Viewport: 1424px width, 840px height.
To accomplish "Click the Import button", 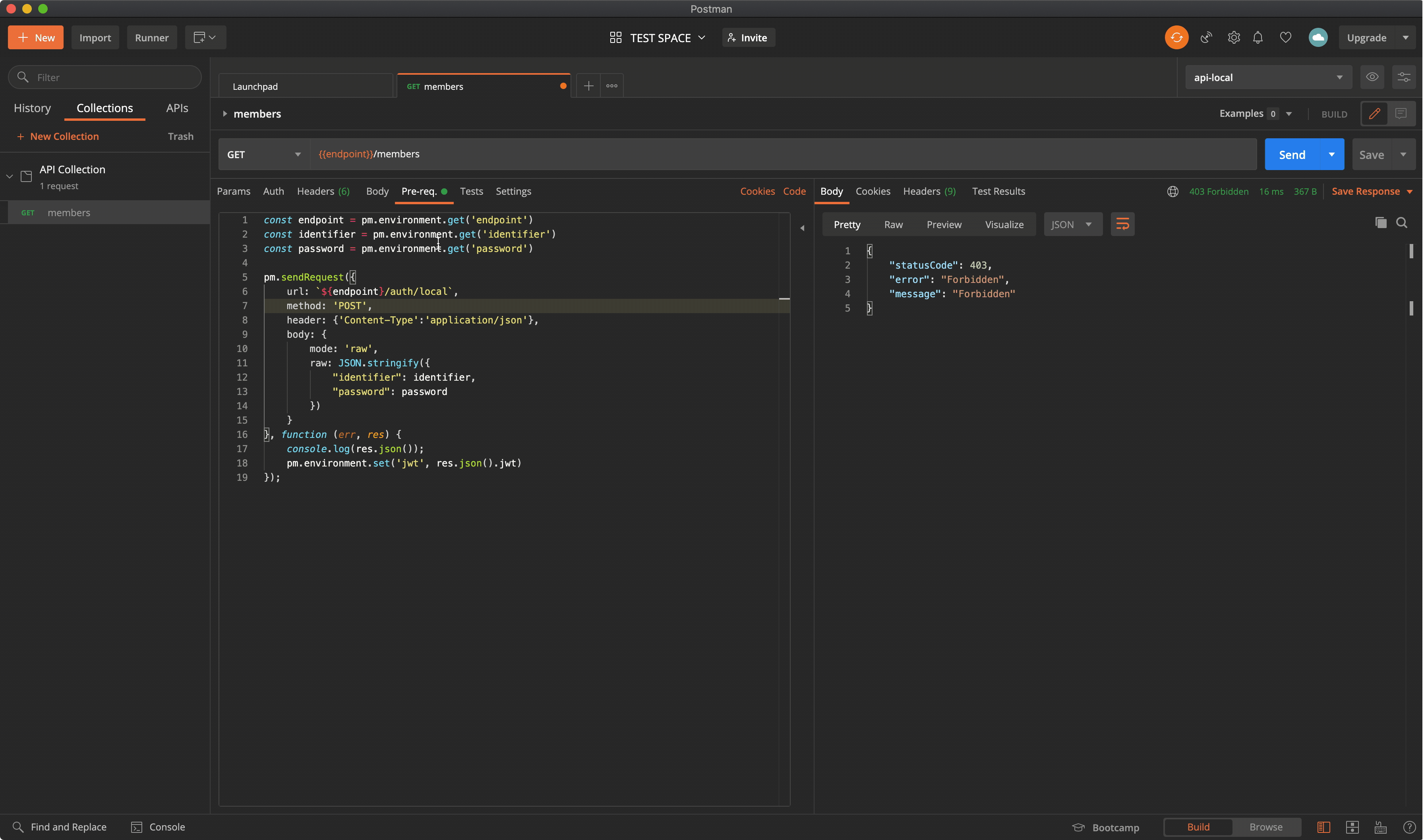I will 95,37.
